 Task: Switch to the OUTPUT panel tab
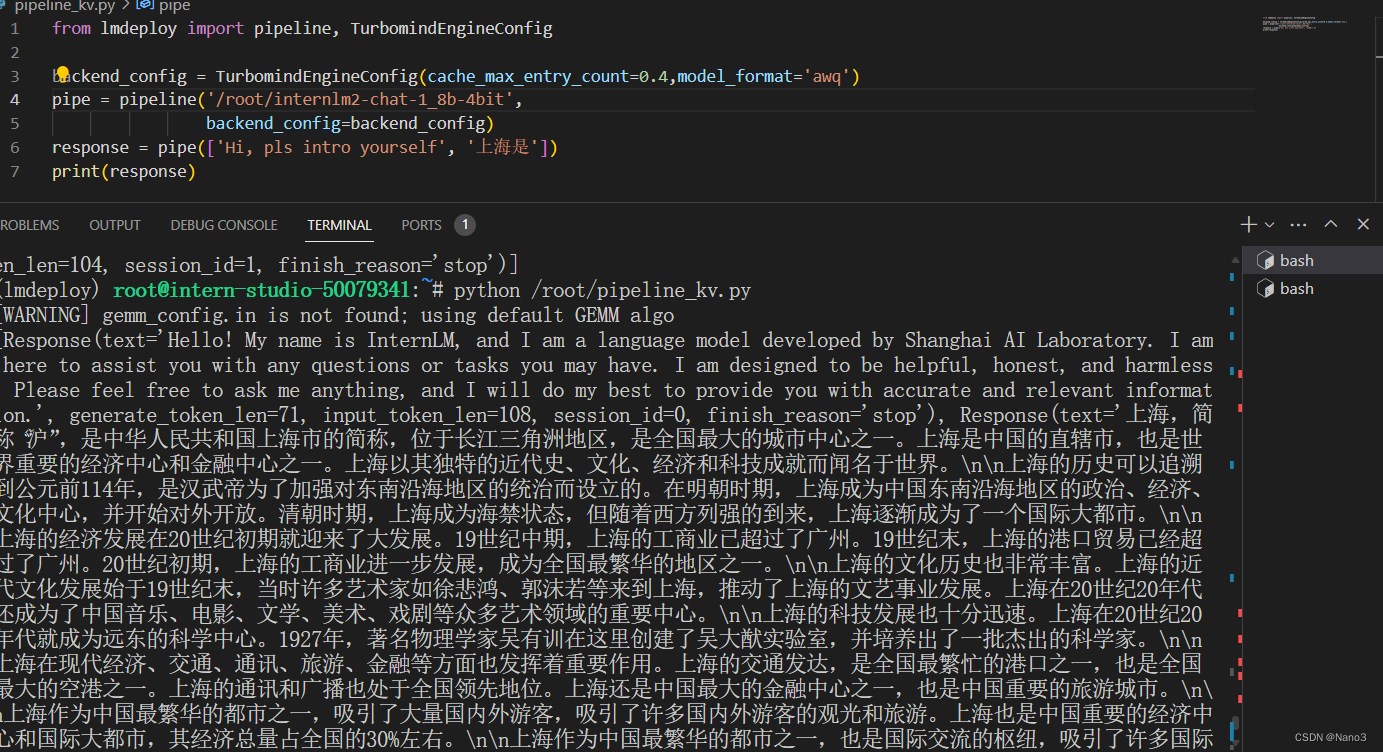(x=115, y=225)
